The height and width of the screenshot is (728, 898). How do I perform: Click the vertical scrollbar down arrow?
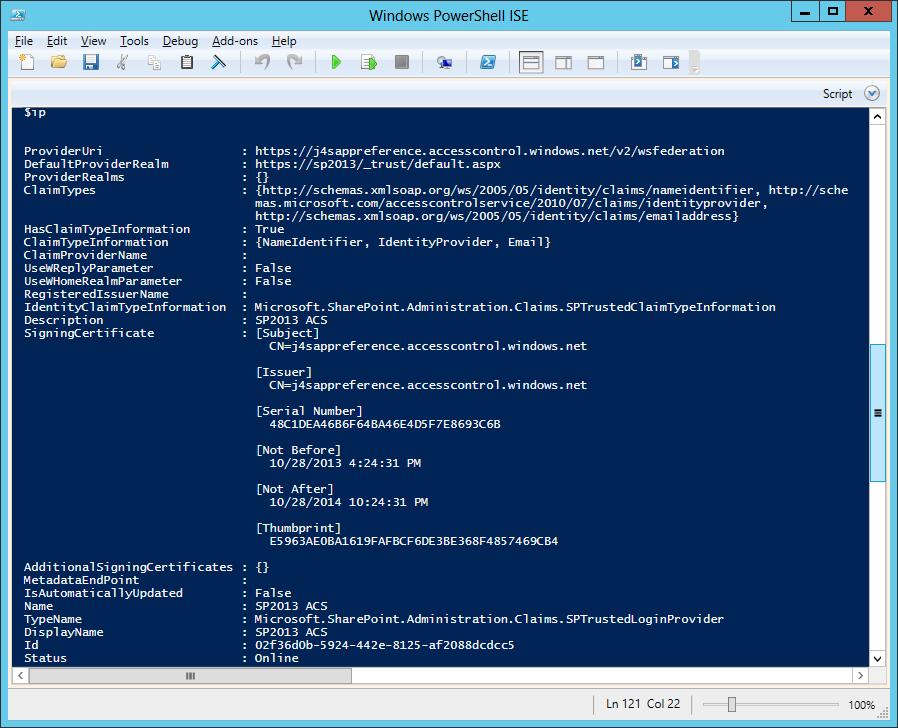tap(877, 659)
